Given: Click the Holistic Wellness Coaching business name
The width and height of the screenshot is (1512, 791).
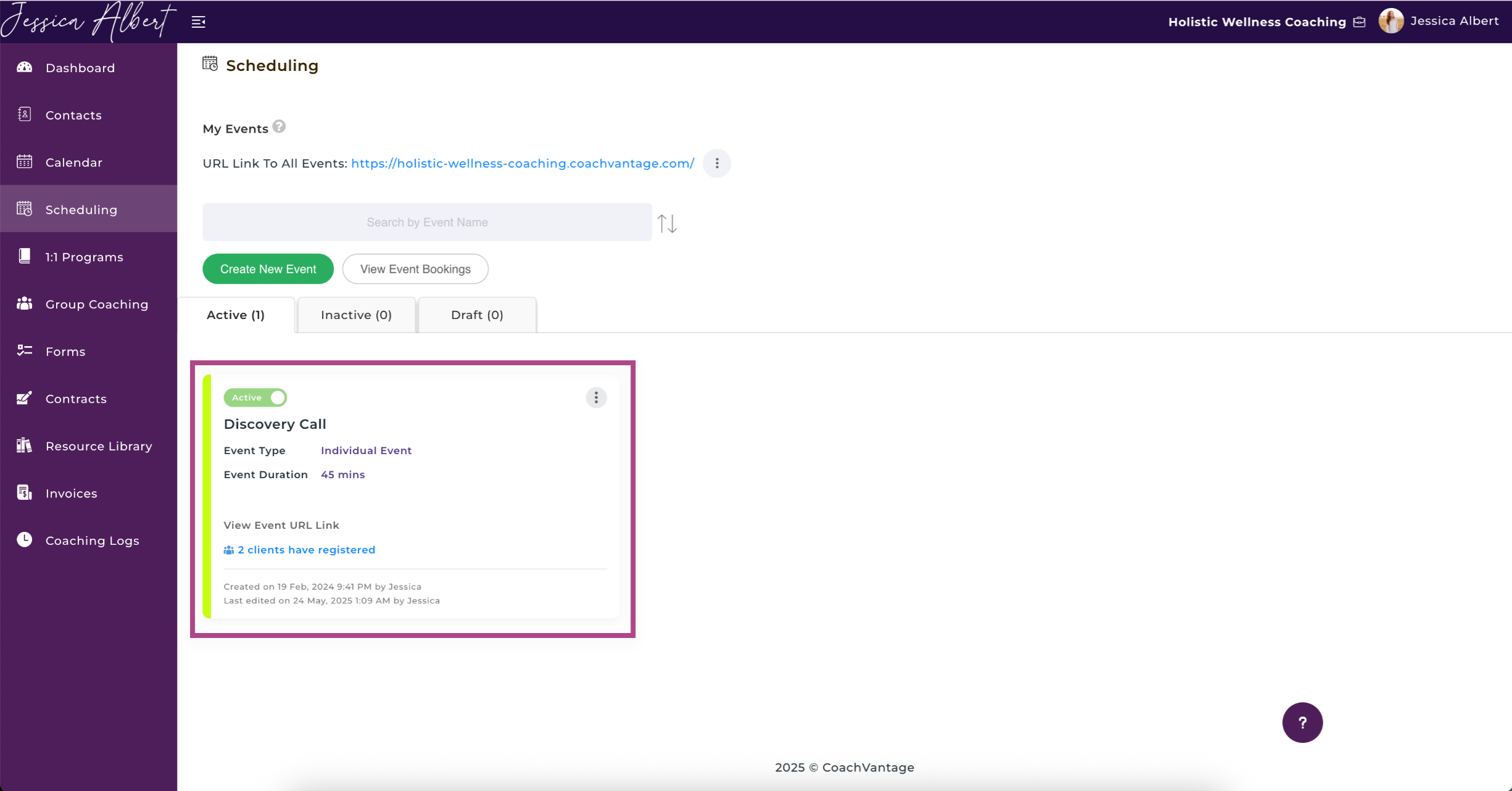Looking at the screenshot, I should pyautogui.click(x=1257, y=22).
